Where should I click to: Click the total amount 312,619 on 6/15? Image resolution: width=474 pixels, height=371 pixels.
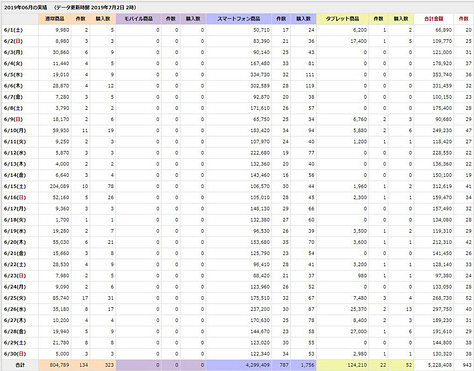coord(442,186)
